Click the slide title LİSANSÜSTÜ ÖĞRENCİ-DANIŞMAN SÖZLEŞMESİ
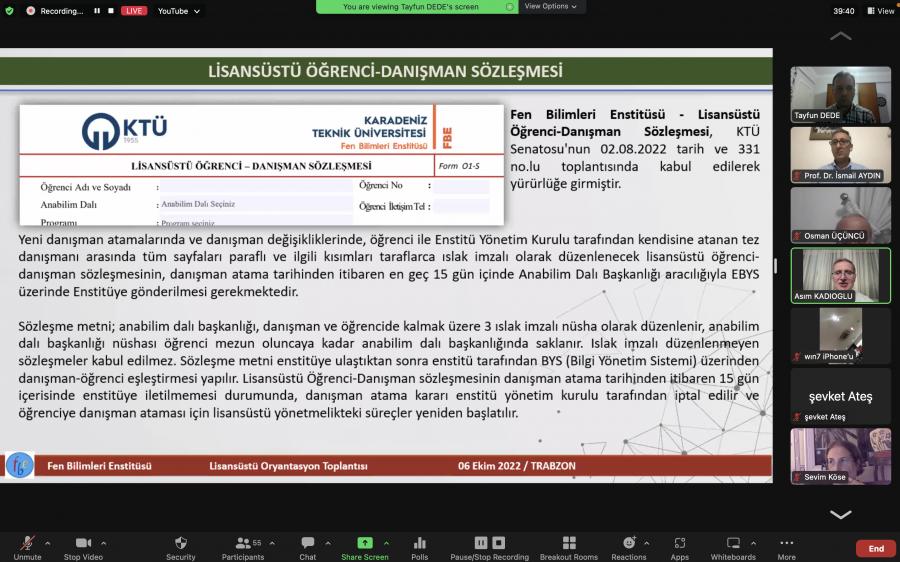Image resolution: width=900 pixels, height=562 pixels. (x=385, y=71)
